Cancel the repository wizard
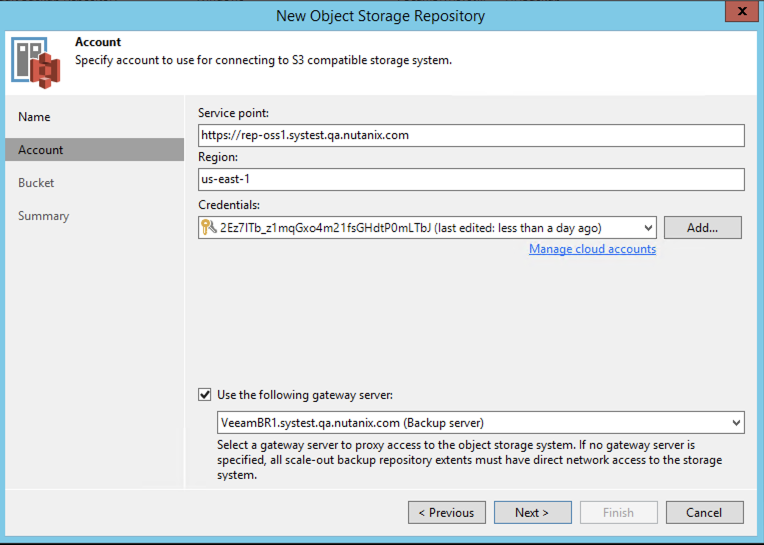The height and width of the screenshot is (545, 764). 704,513
